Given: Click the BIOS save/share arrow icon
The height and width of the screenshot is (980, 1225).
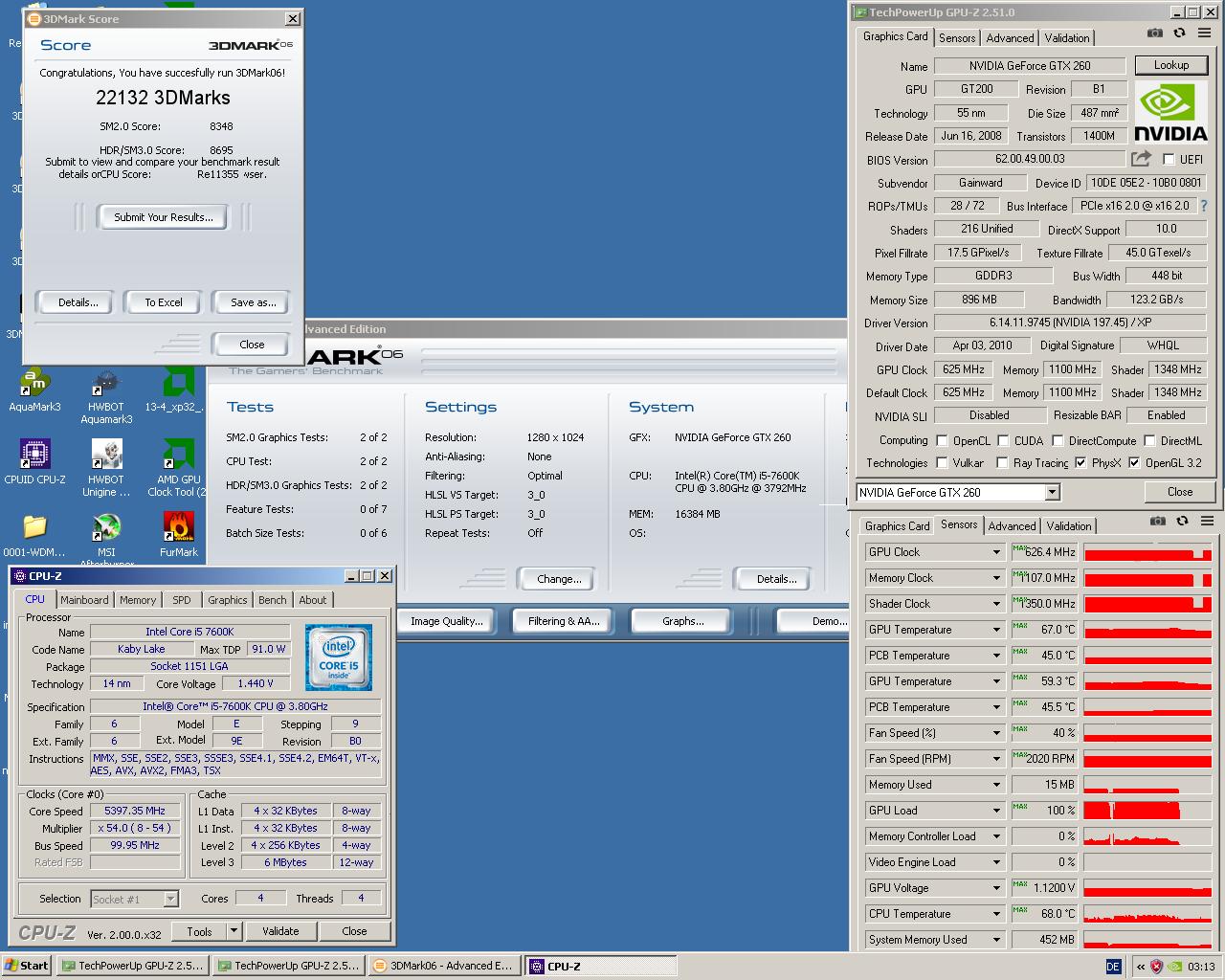Looking at the screenshot, I should tap(1141, 159).
